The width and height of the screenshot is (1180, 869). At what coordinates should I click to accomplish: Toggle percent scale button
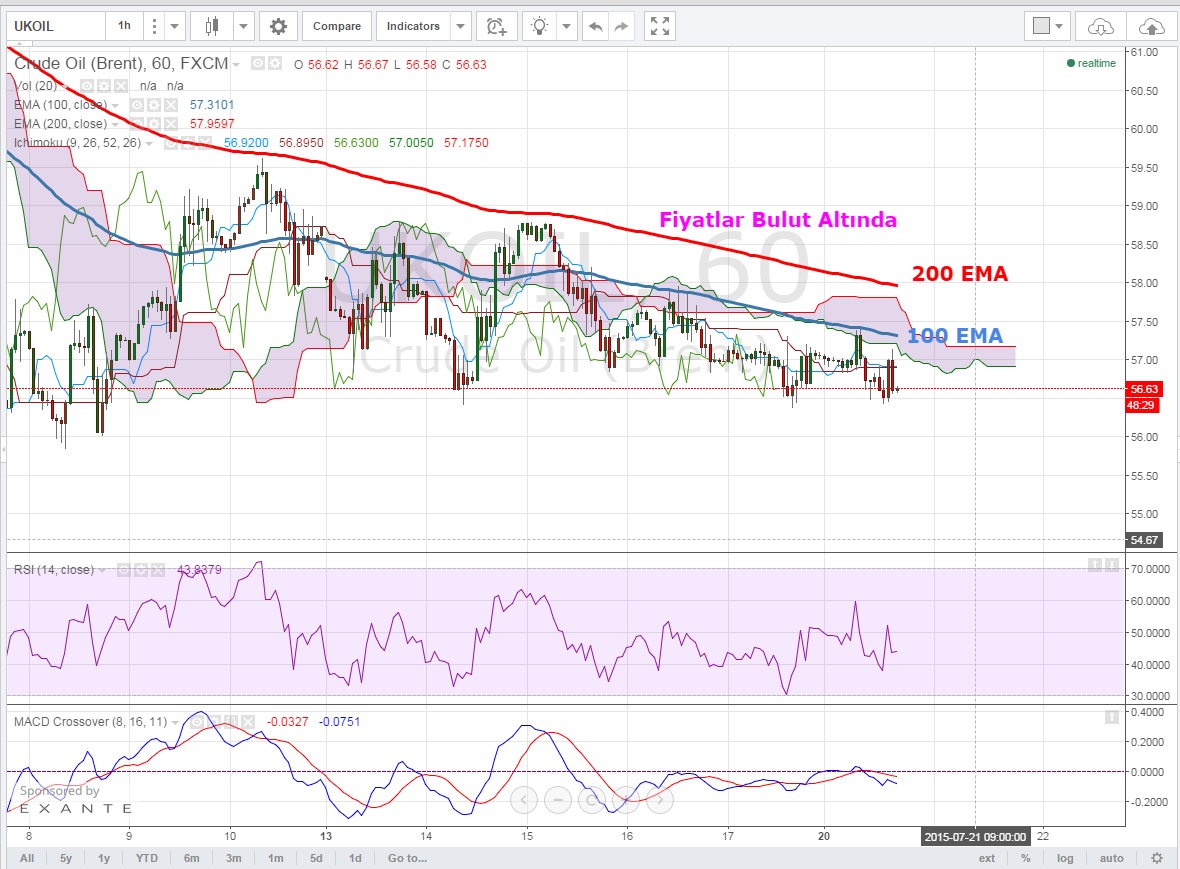click(1026, 858)
